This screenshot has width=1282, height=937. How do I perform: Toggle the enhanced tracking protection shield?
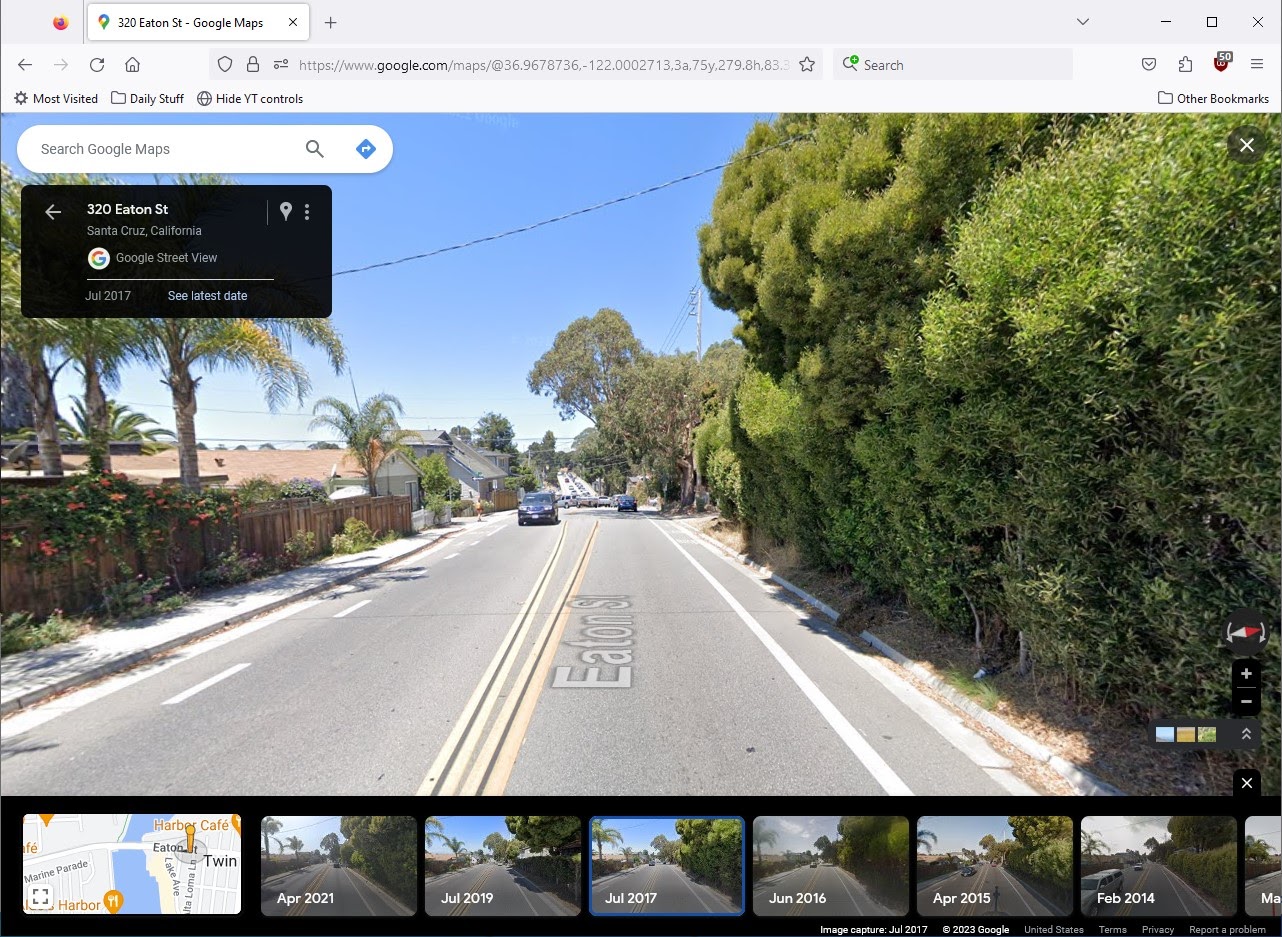[x=225, y=64]
